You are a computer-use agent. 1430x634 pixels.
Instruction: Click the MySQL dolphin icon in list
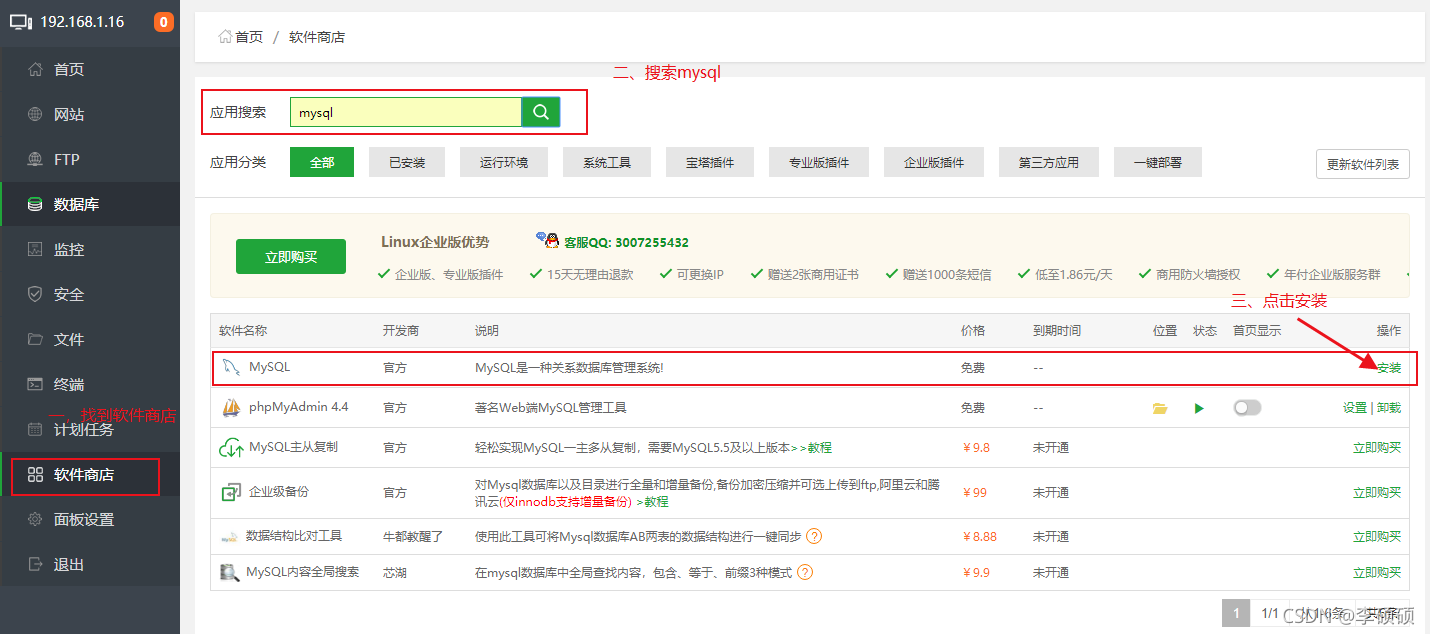coord(231,368)
